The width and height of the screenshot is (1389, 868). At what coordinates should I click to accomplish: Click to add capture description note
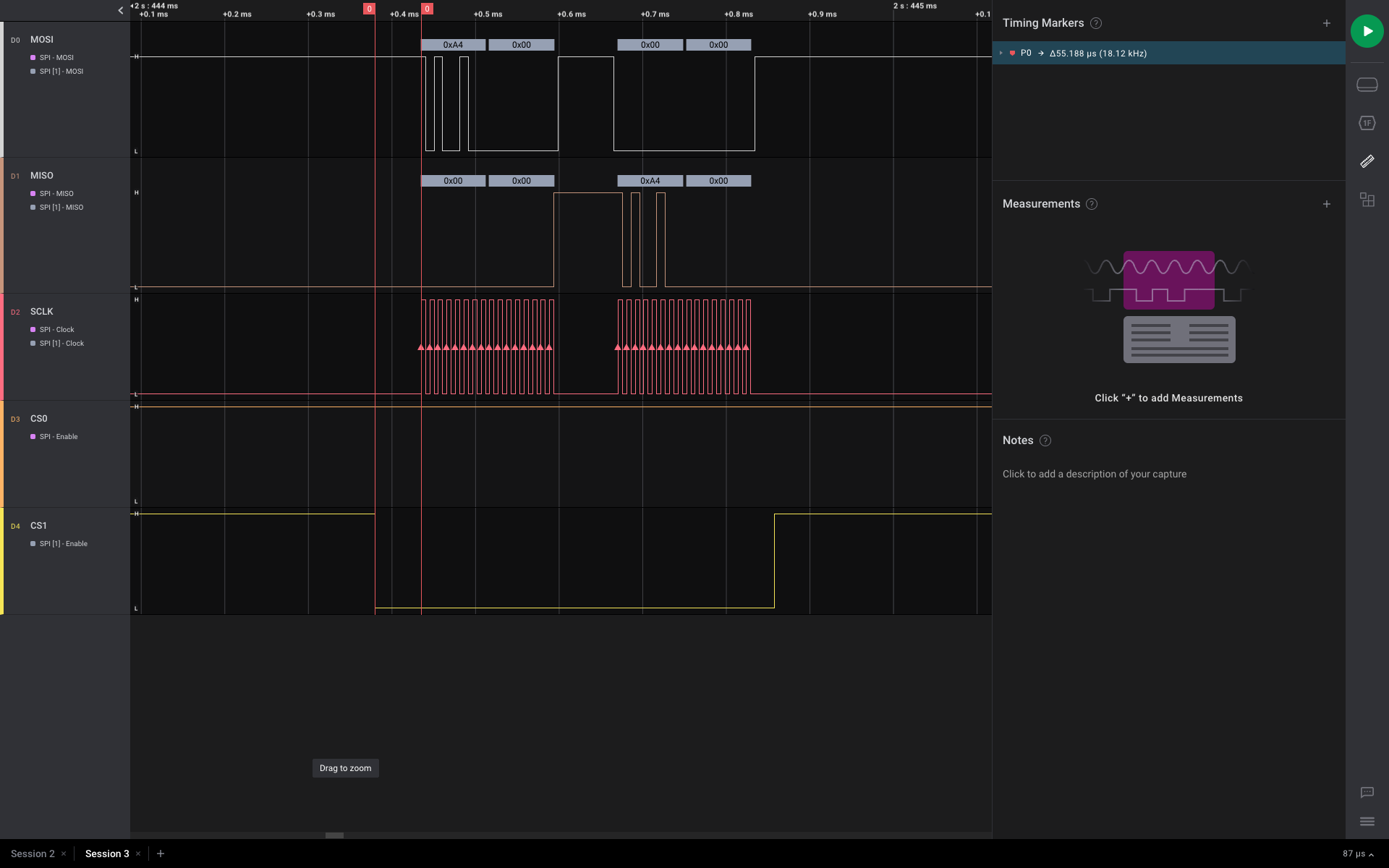pos(1094,474)
